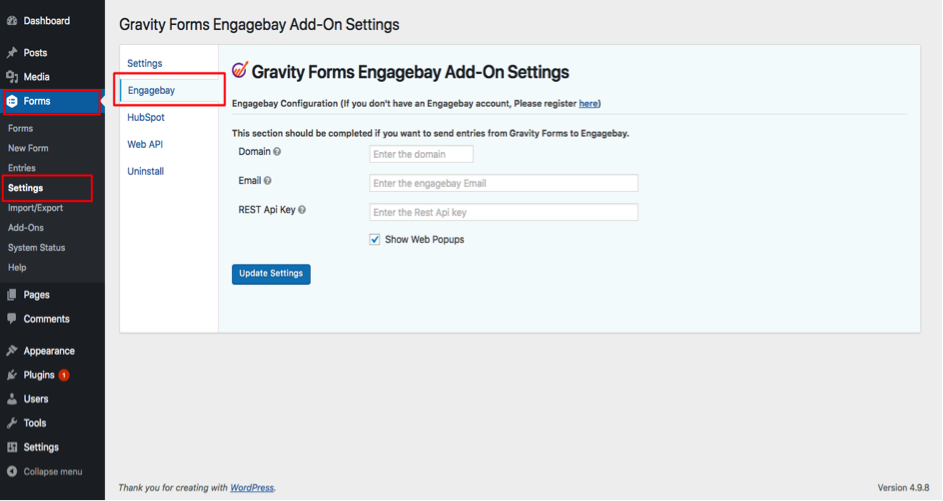This screenshot has width=943, height=501.
Task: Click the 'here' registration link
Action: [588, 103]
